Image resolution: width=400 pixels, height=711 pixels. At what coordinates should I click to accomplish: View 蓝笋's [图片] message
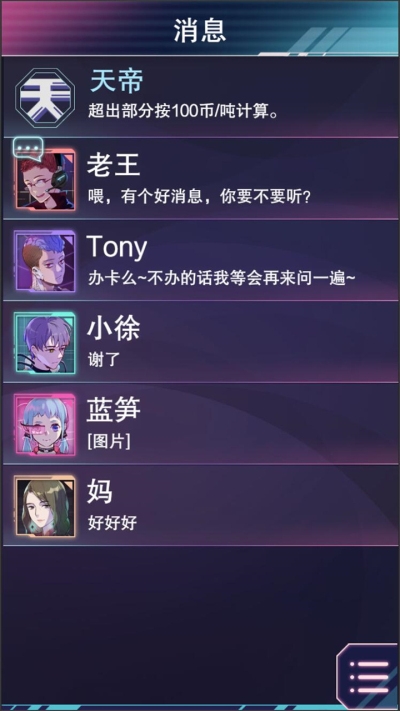109,442
